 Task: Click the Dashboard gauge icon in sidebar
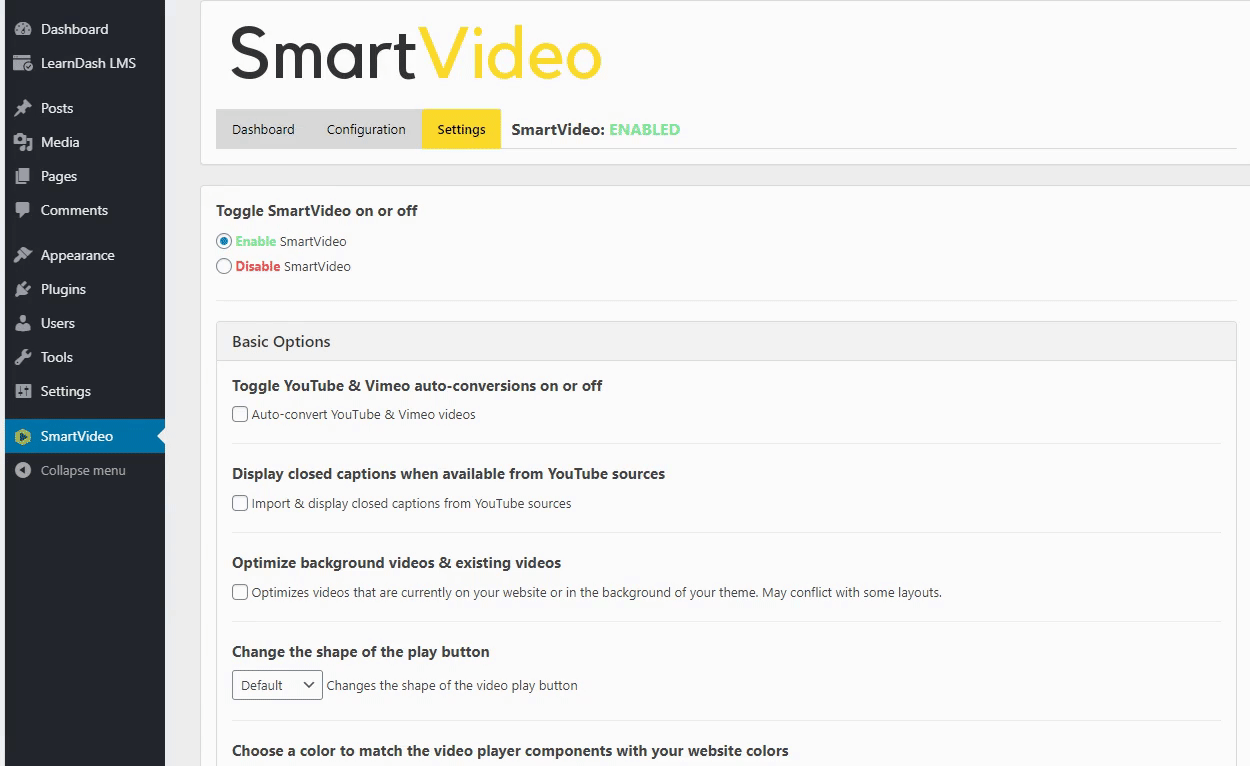[23, 29]
